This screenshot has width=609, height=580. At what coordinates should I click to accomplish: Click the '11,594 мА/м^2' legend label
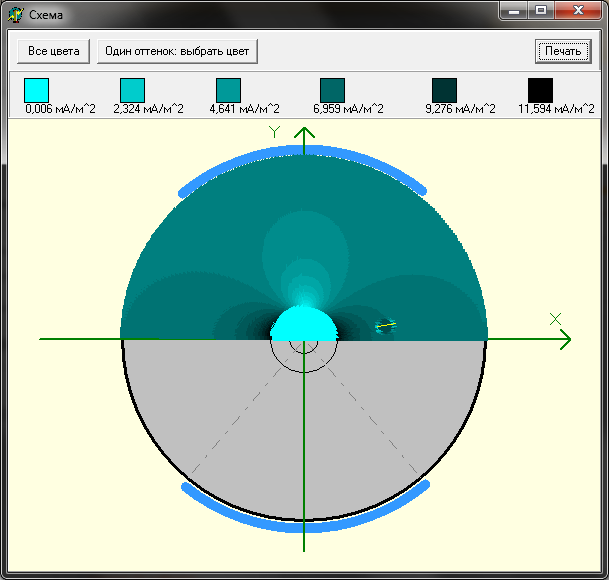coord(556,109)
